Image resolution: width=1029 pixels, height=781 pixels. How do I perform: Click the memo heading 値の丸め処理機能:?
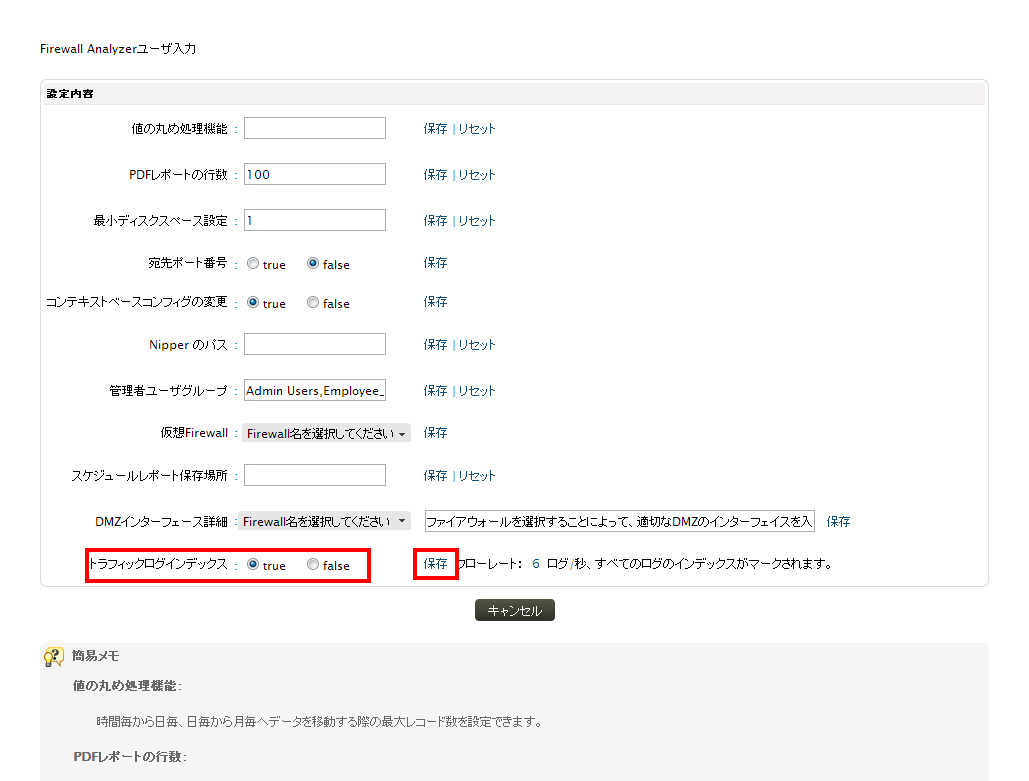tap(127, 686)
